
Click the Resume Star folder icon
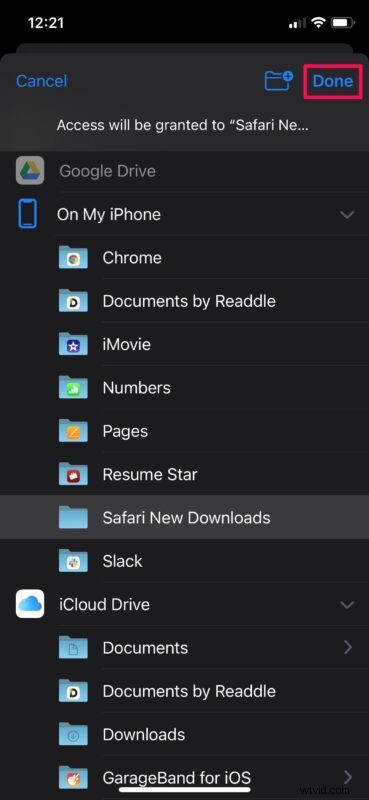[73, 474]
